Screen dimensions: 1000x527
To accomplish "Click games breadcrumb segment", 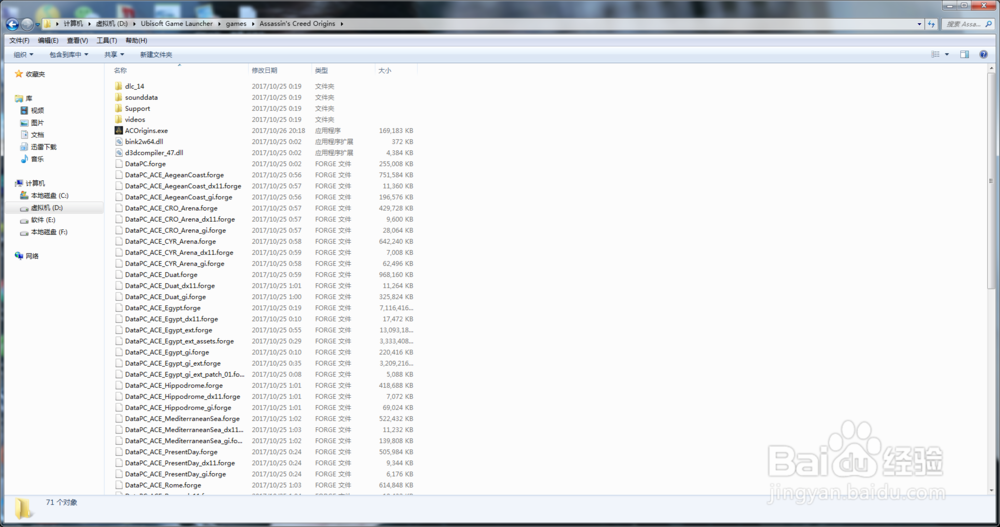I will click(236, 24).
